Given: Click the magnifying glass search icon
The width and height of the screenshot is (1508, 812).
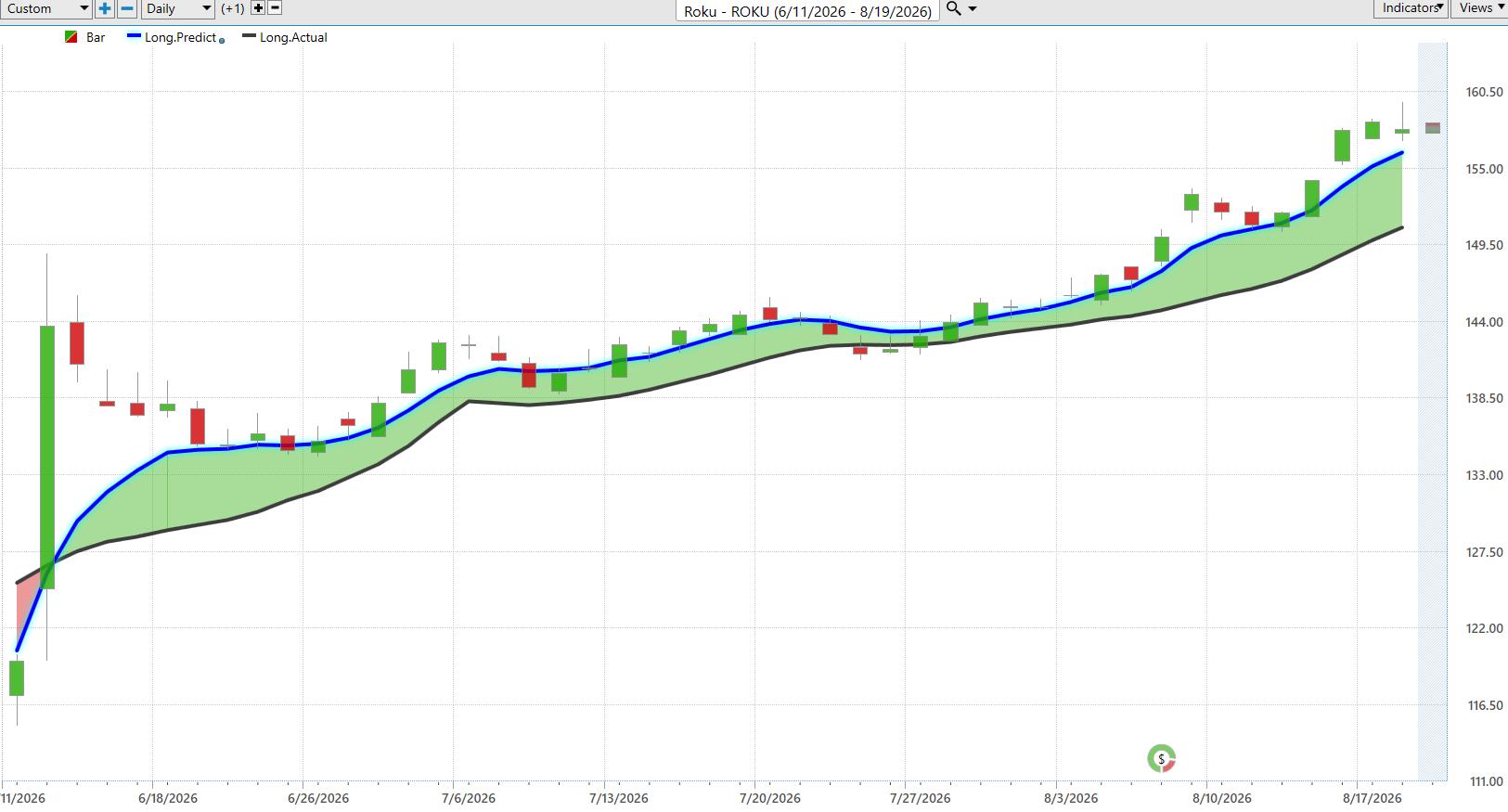Looking at the screenshot, I should 953,8.
